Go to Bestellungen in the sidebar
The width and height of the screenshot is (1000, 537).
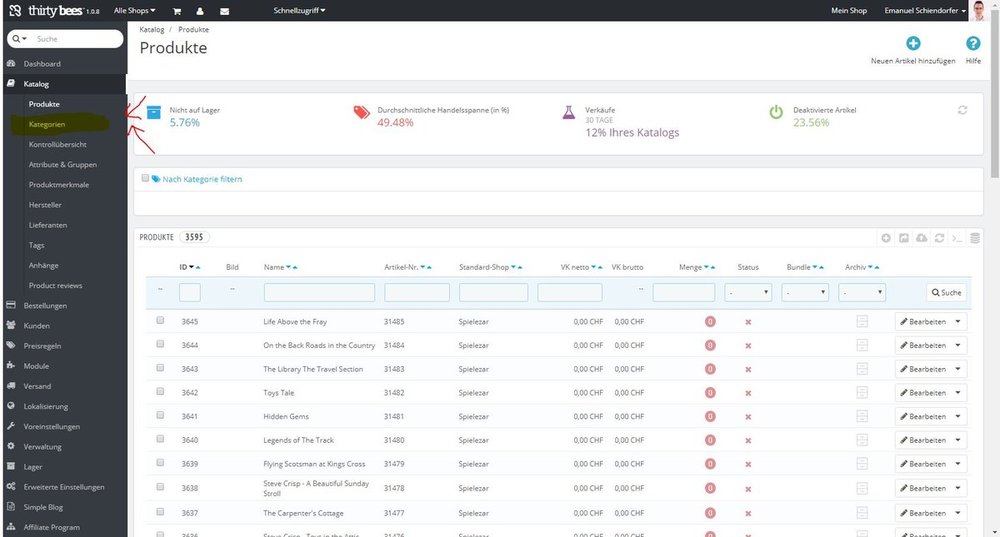coord(44,306)
